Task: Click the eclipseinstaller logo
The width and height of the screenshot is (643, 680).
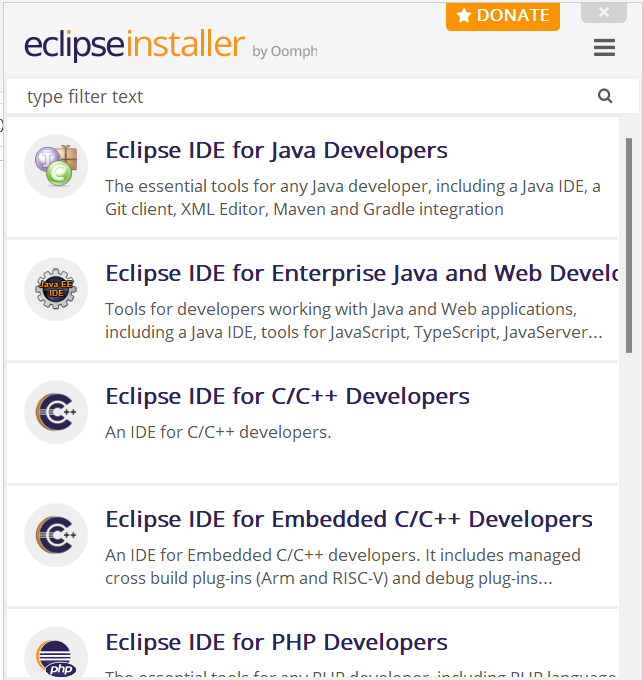Action: coord(134,44)
